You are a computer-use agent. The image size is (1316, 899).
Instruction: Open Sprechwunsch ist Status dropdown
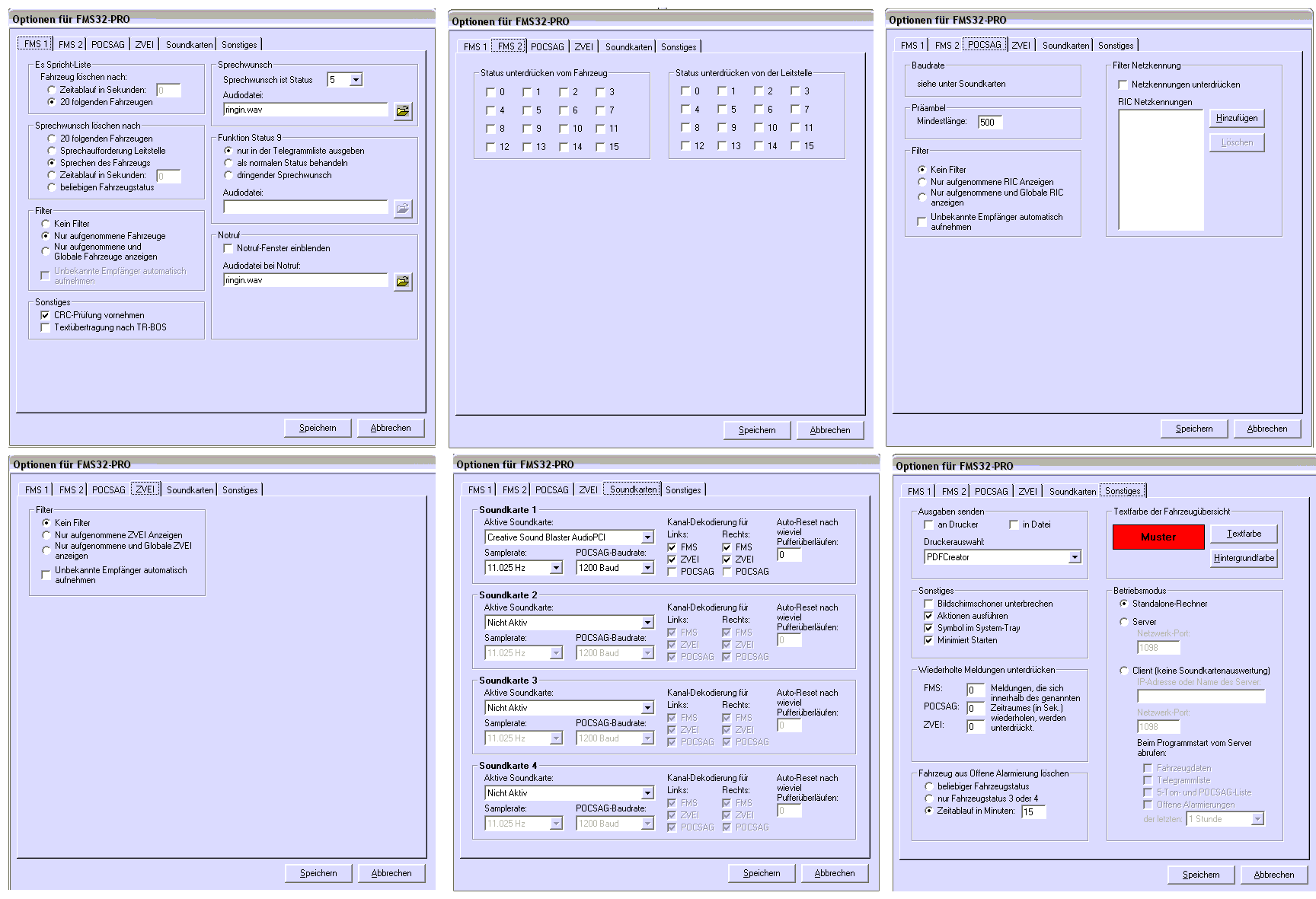(x=355, y=80)
